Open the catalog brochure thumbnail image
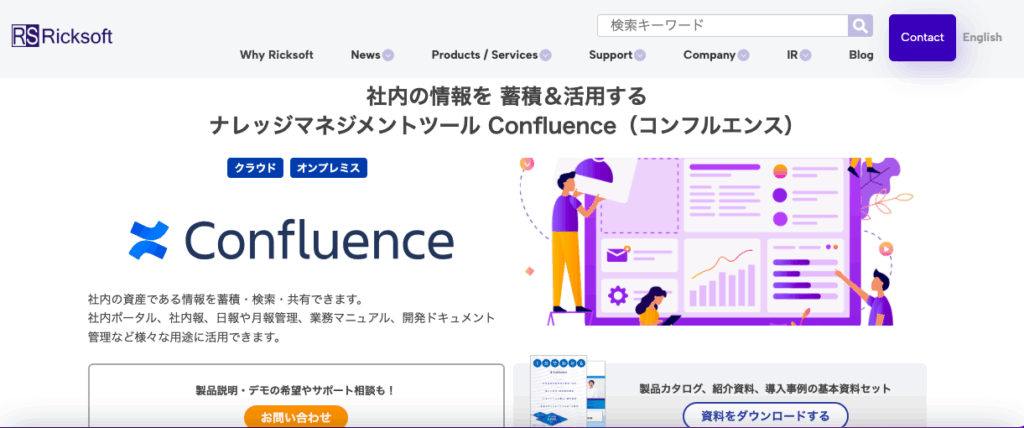The image size is (1024, 428). coord(569,391)
